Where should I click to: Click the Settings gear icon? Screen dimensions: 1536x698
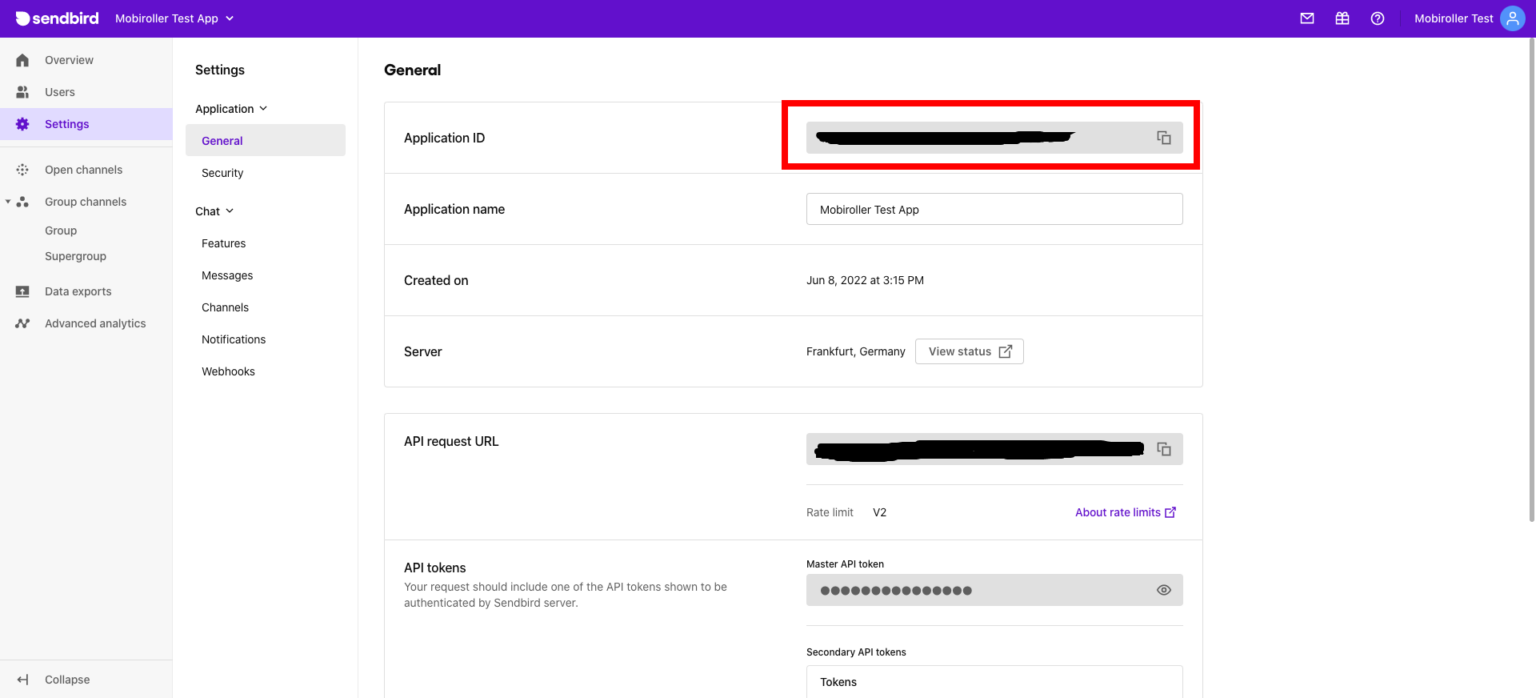(x=23, y=124)
